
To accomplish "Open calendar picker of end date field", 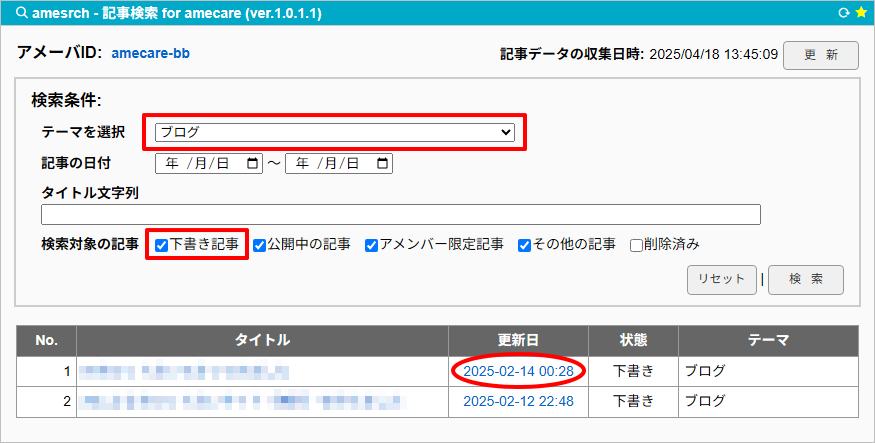I will (382, 163).
